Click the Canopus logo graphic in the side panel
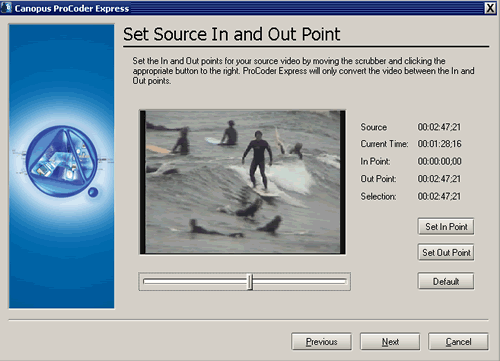This screenshot has width=500, height=361. [x=62, y=162]
